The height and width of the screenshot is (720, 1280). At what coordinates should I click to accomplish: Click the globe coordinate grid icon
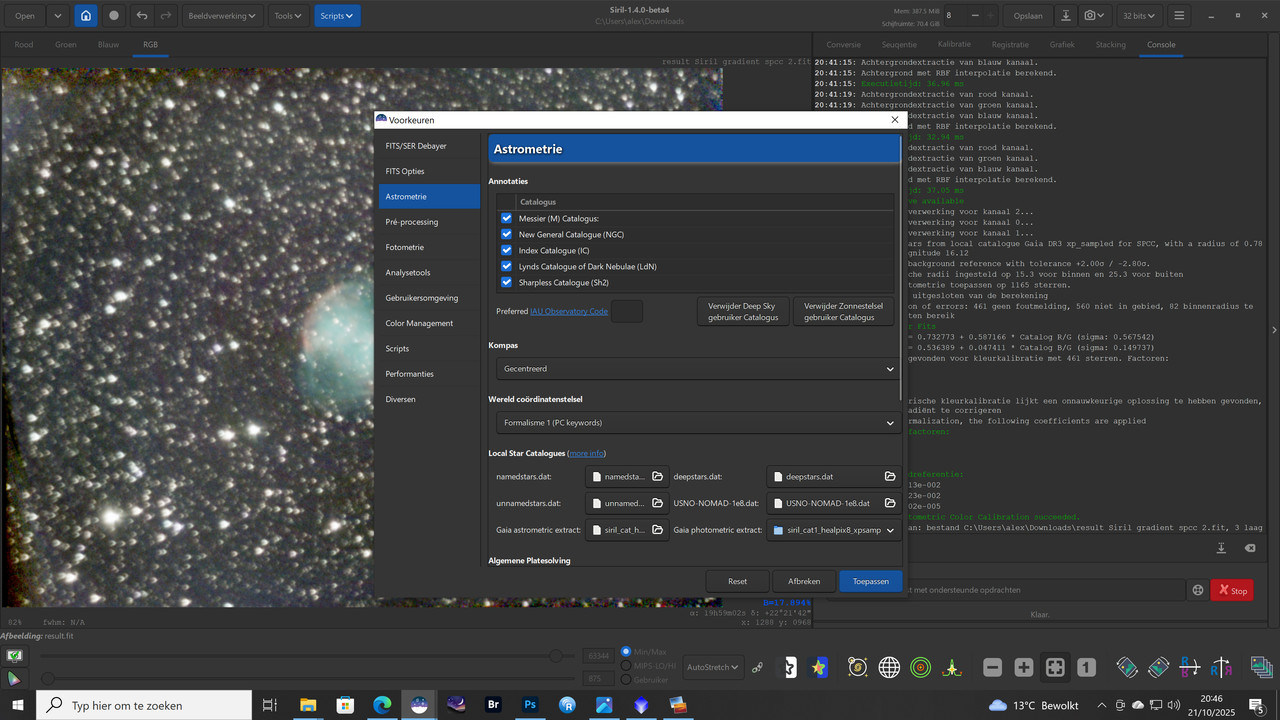coord(889,667)
